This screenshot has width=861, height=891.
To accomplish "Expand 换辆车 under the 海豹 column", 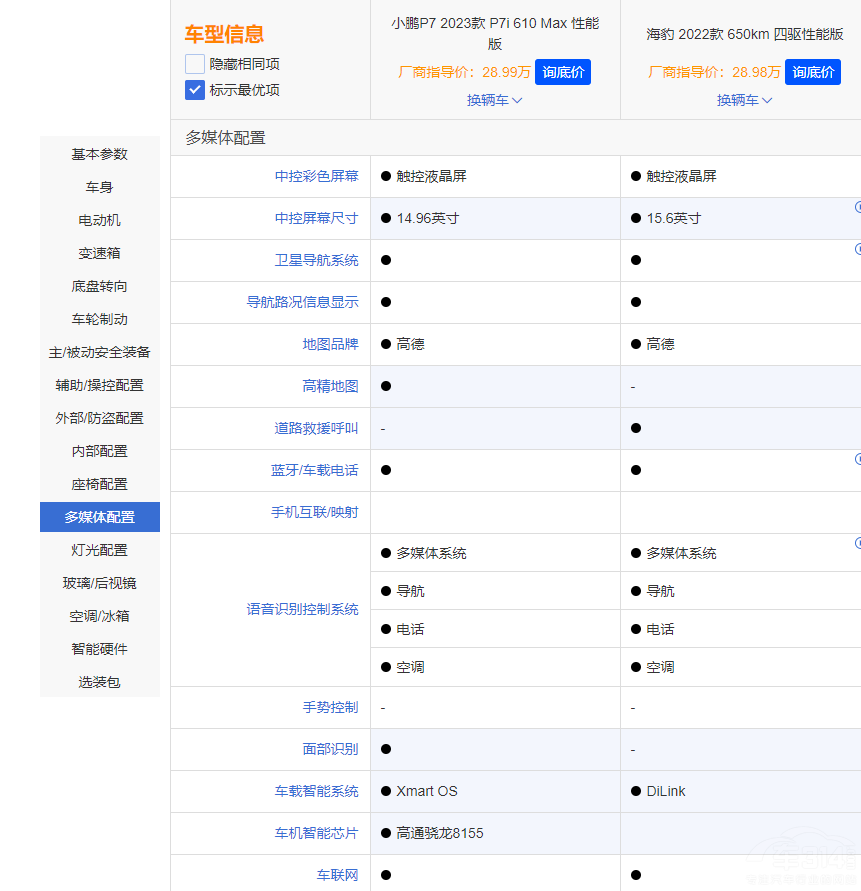I will coord(744,100).
